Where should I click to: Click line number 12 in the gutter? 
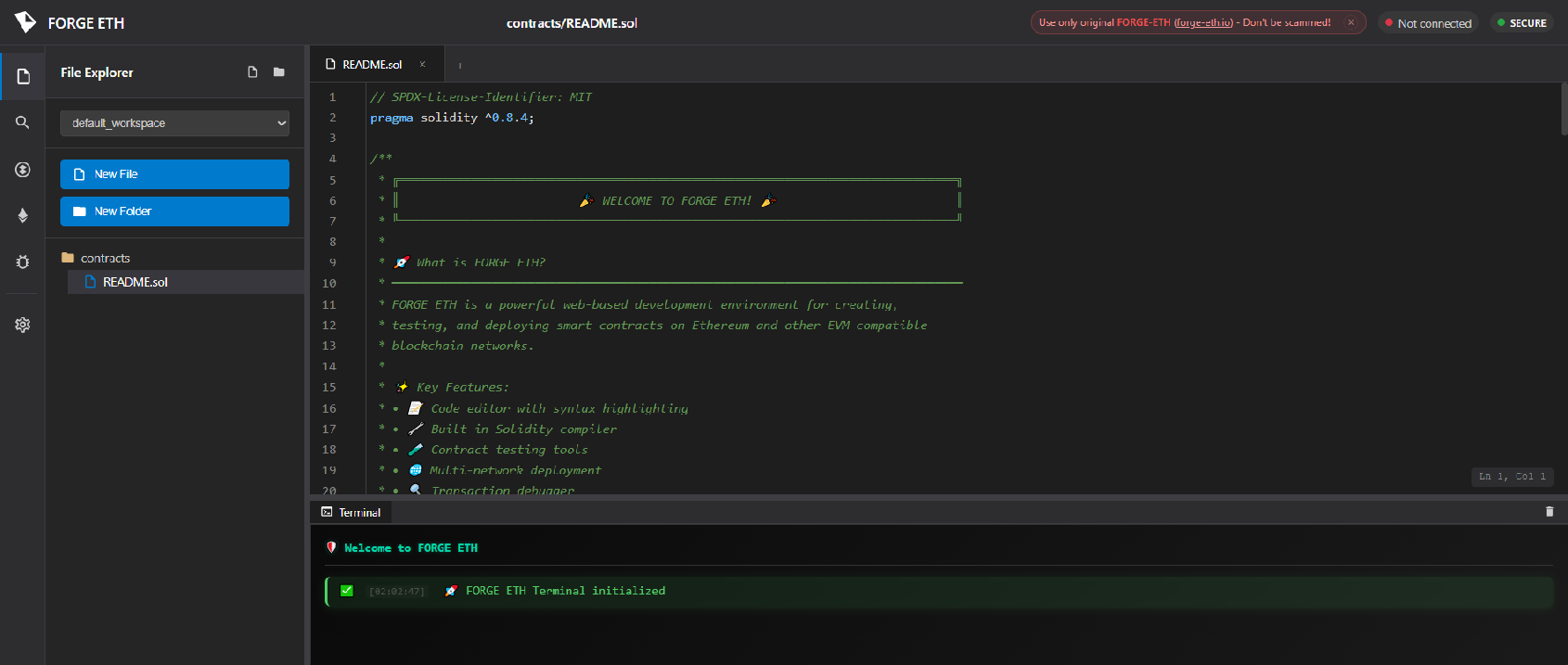pyautogui.click(x=329, y=326)
